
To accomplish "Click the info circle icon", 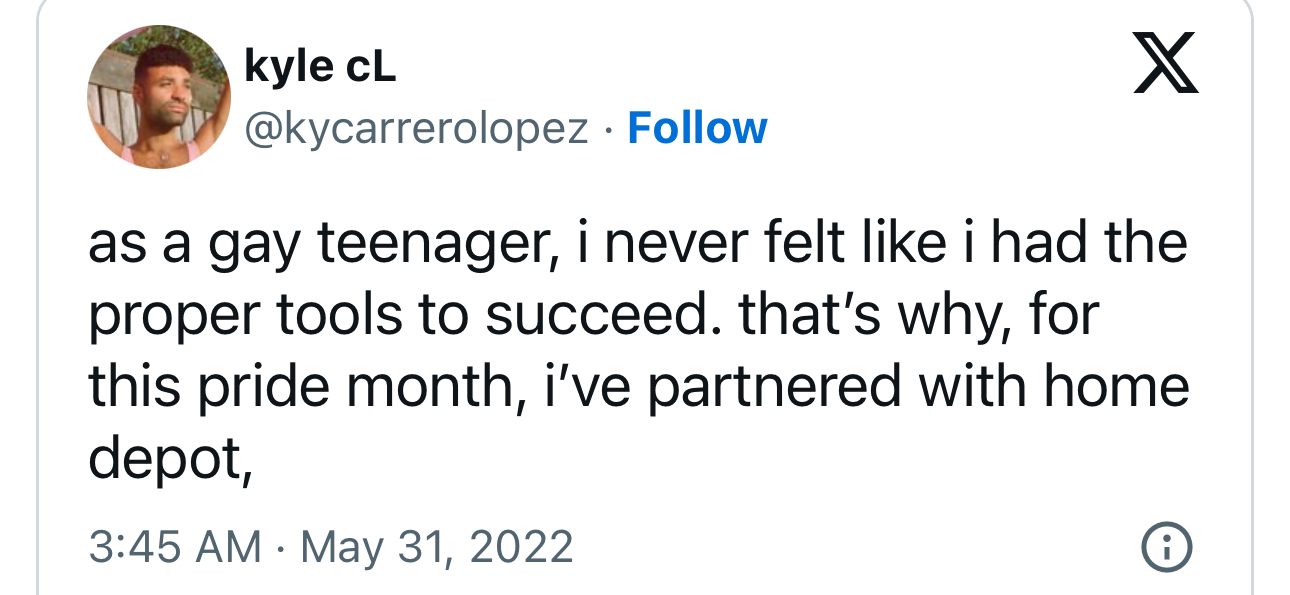I will point(1166,547).
